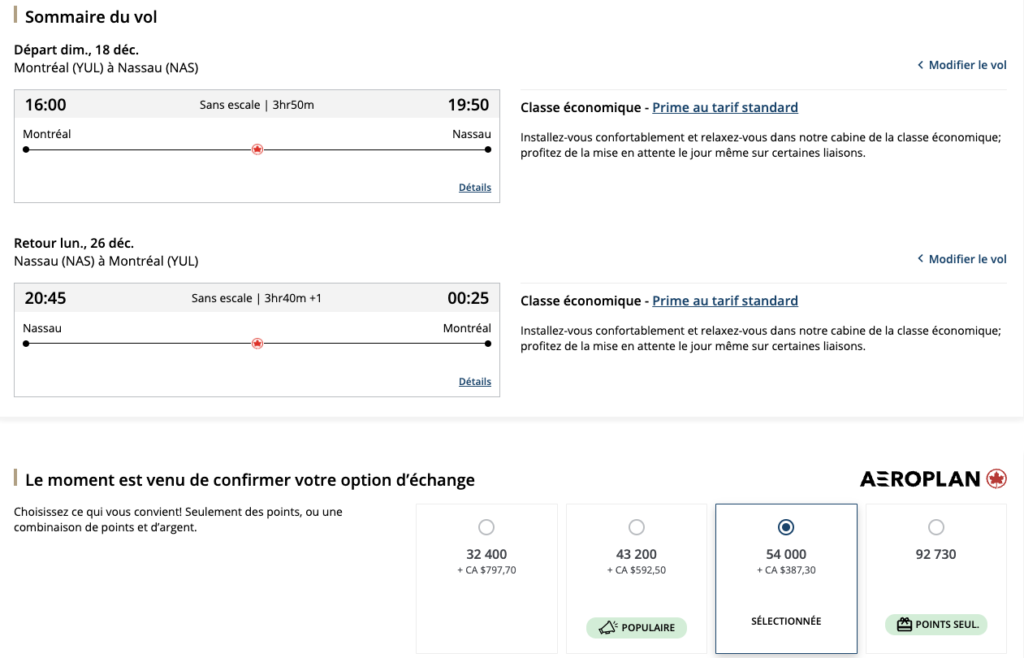
Task: Click the Aeroplan maple leaf logo icon
Action: (996, 479)
